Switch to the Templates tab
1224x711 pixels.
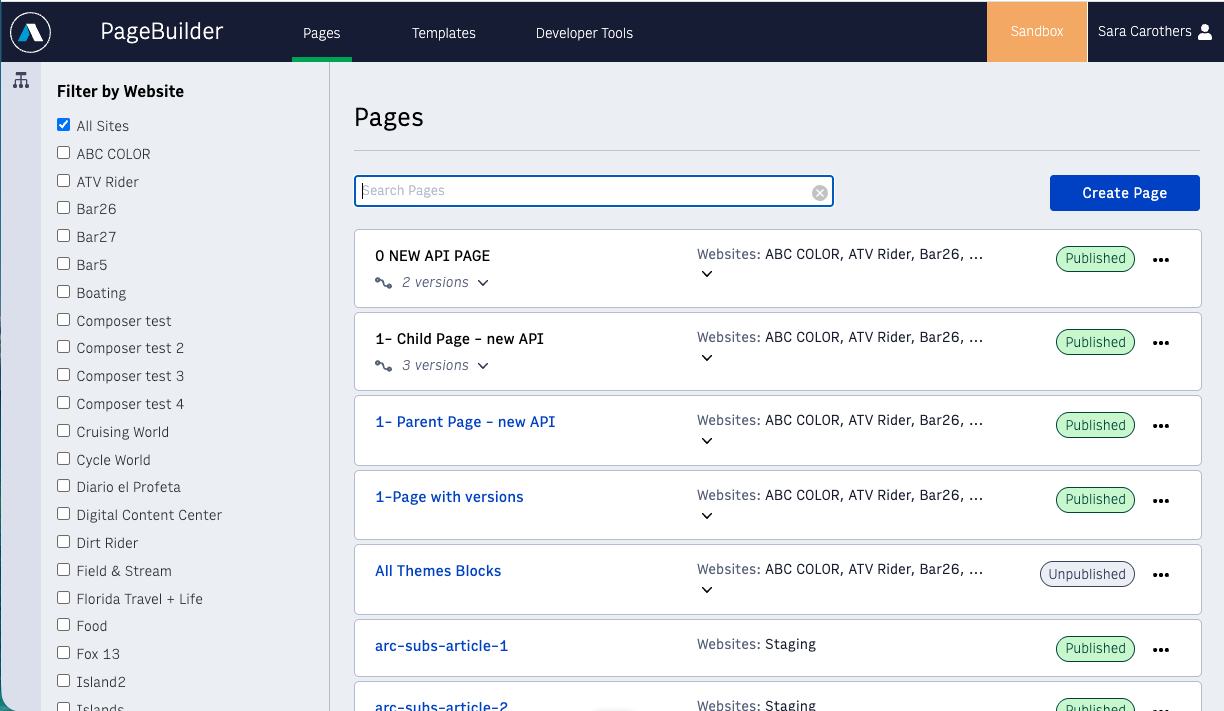click(443, 33)
